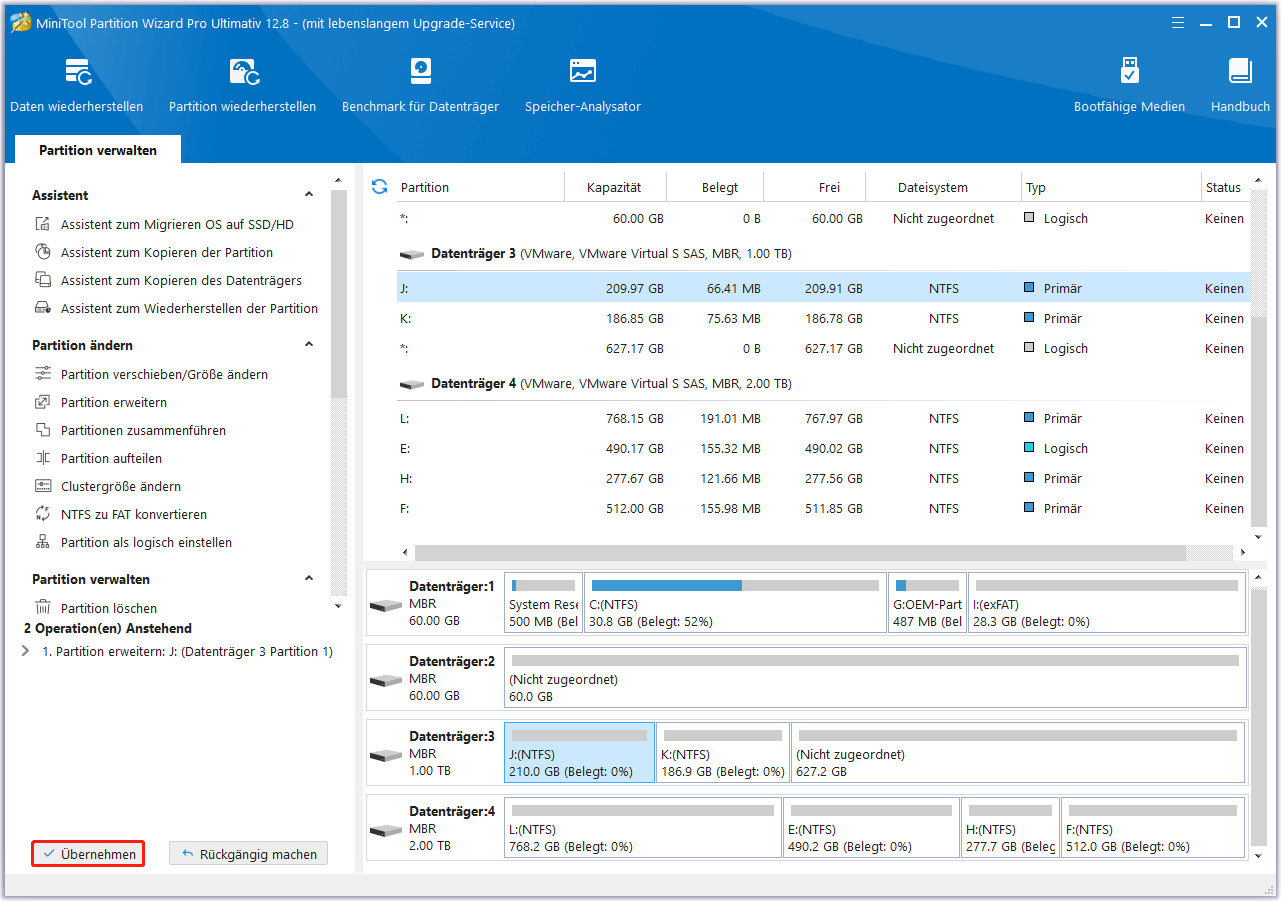The height and width of the screenshot is (903, 1282).
Task: Select G:OEM-Part block on Datenträger 1
Action: coord(928,603)
